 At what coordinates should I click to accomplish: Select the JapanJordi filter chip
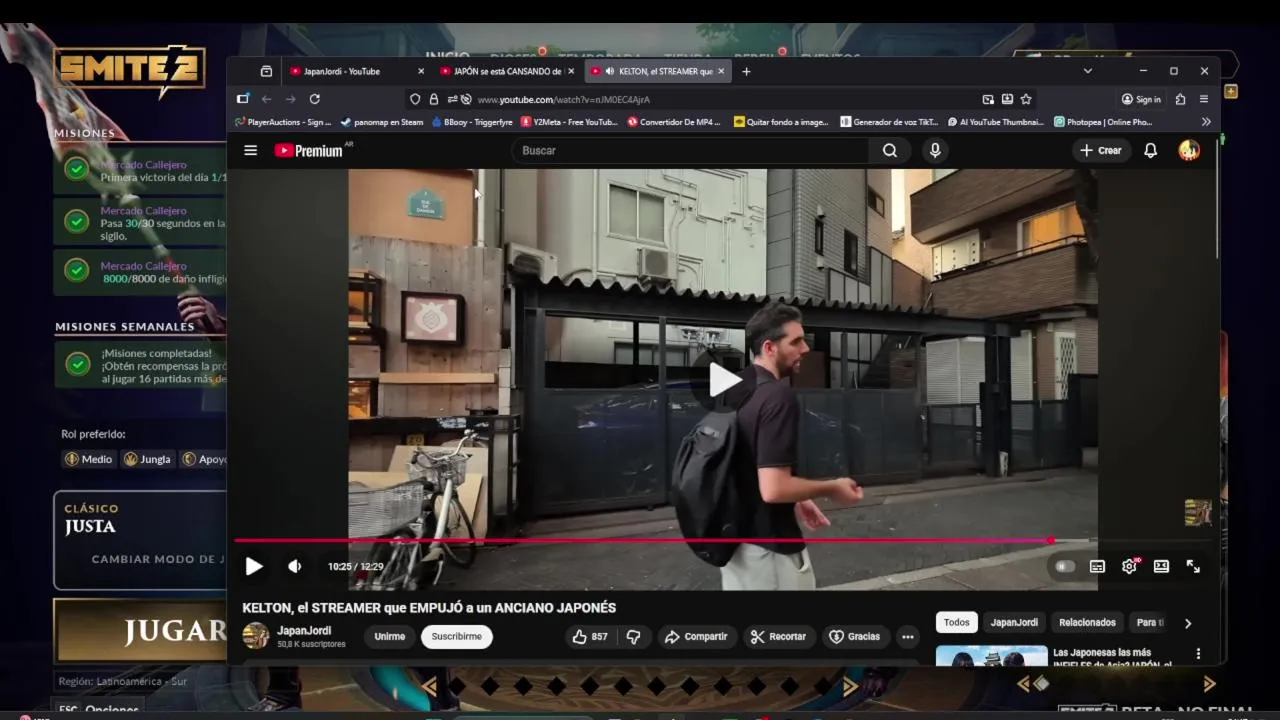click(x=1014, y=622)
